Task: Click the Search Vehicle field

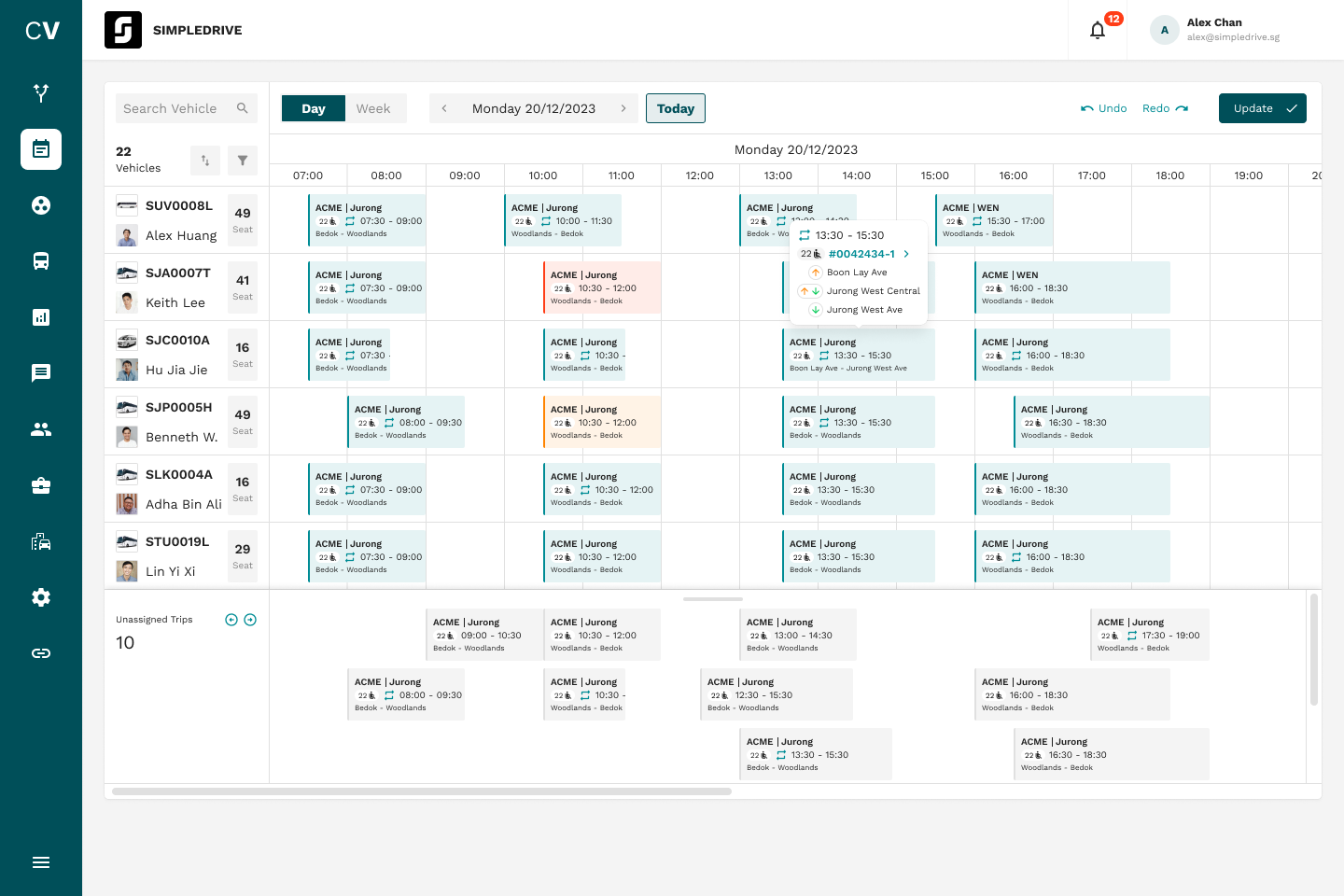Action: (x=177, y=108)
